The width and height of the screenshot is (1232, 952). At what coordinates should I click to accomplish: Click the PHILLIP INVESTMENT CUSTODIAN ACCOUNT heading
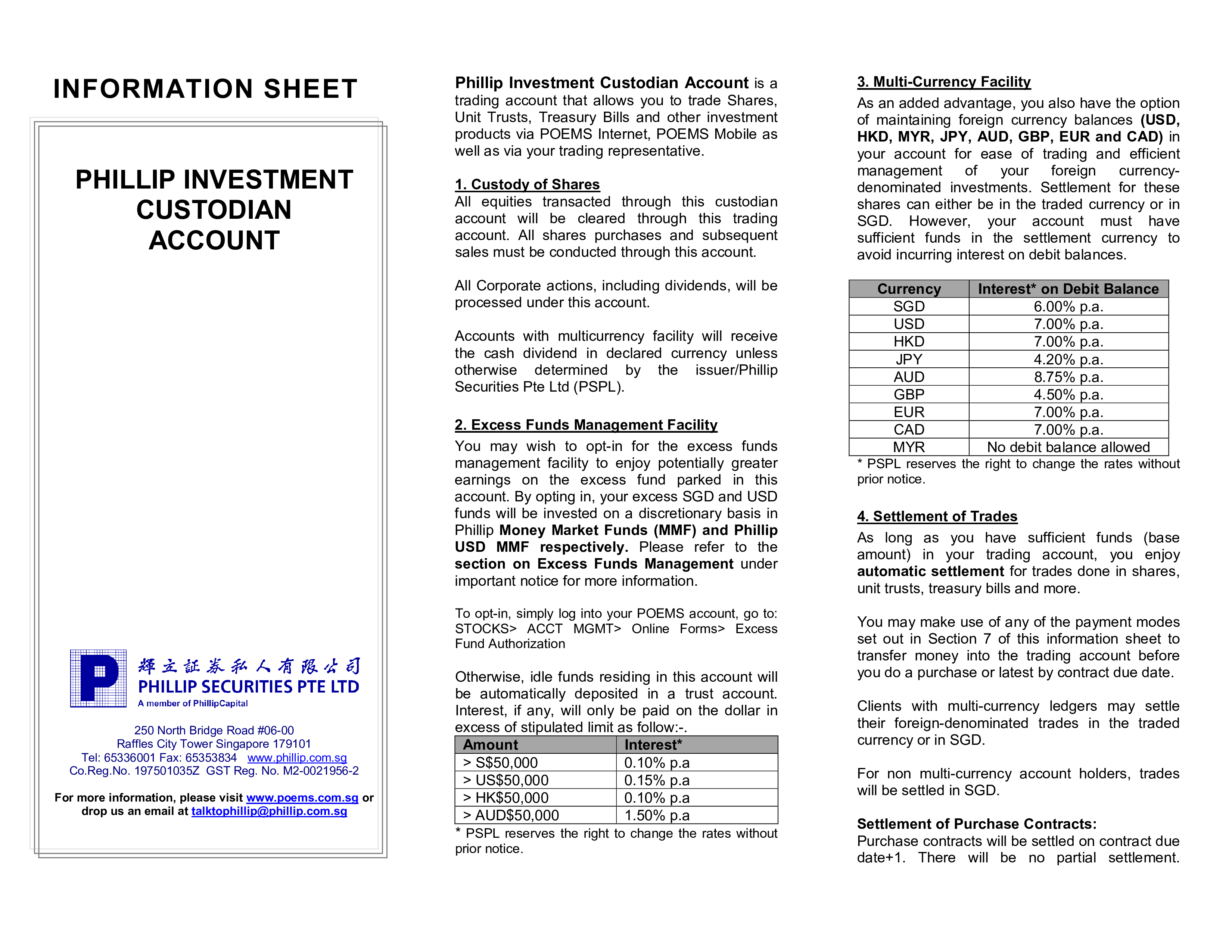[214, 210]
